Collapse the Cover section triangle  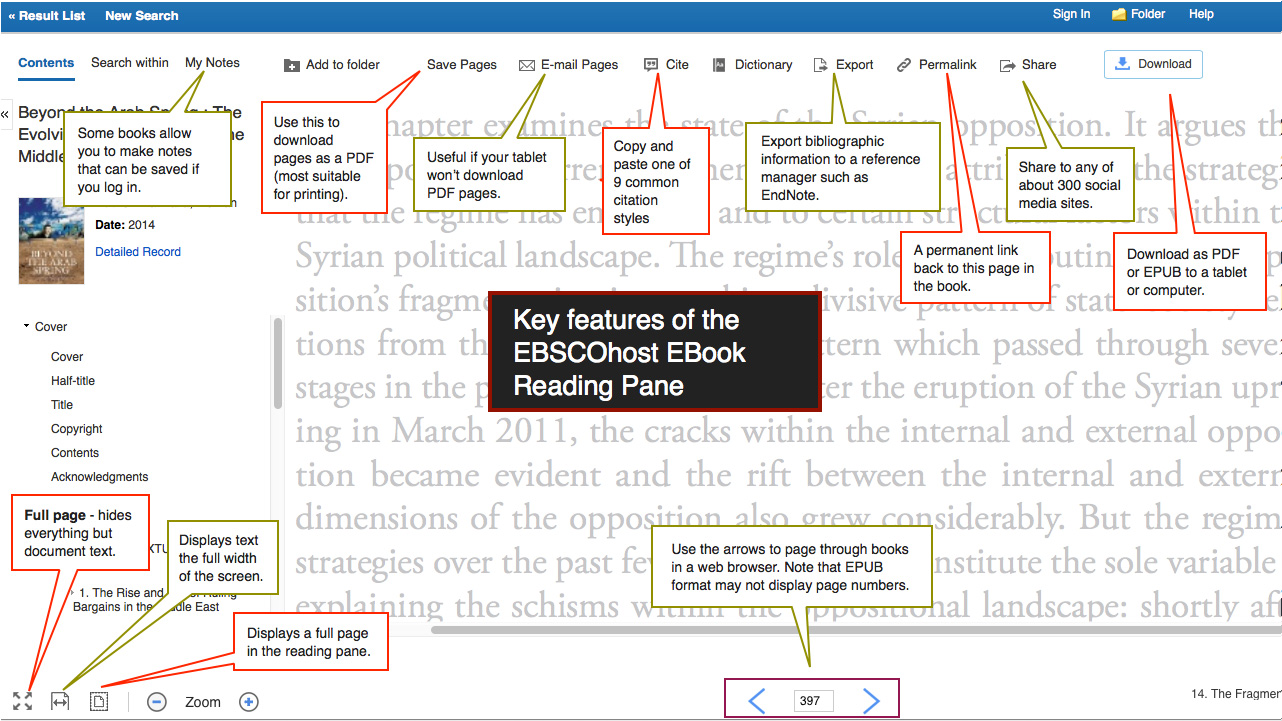tap(26, 327)
